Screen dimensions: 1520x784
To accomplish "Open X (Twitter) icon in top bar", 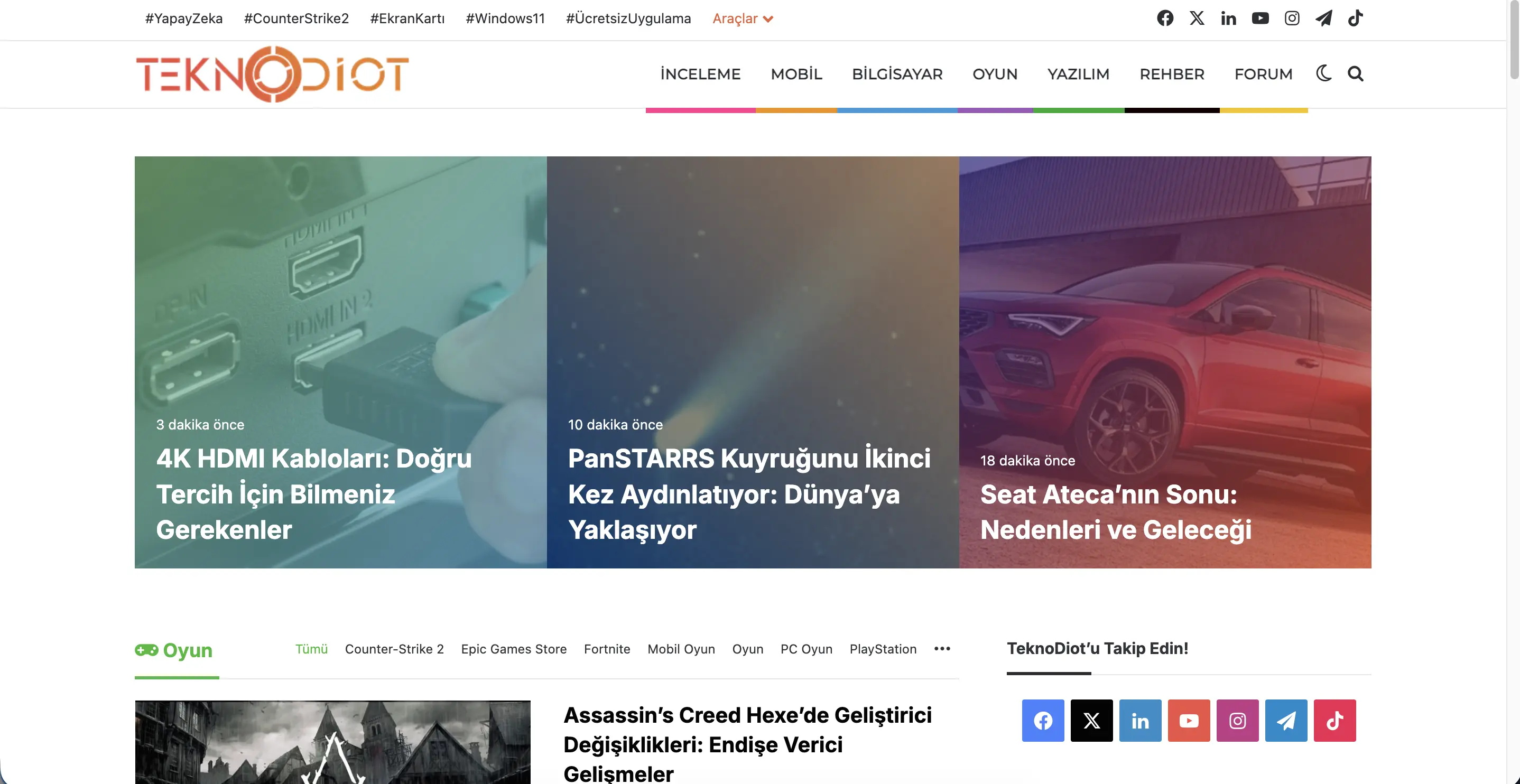I will [x=1197, y=18].
